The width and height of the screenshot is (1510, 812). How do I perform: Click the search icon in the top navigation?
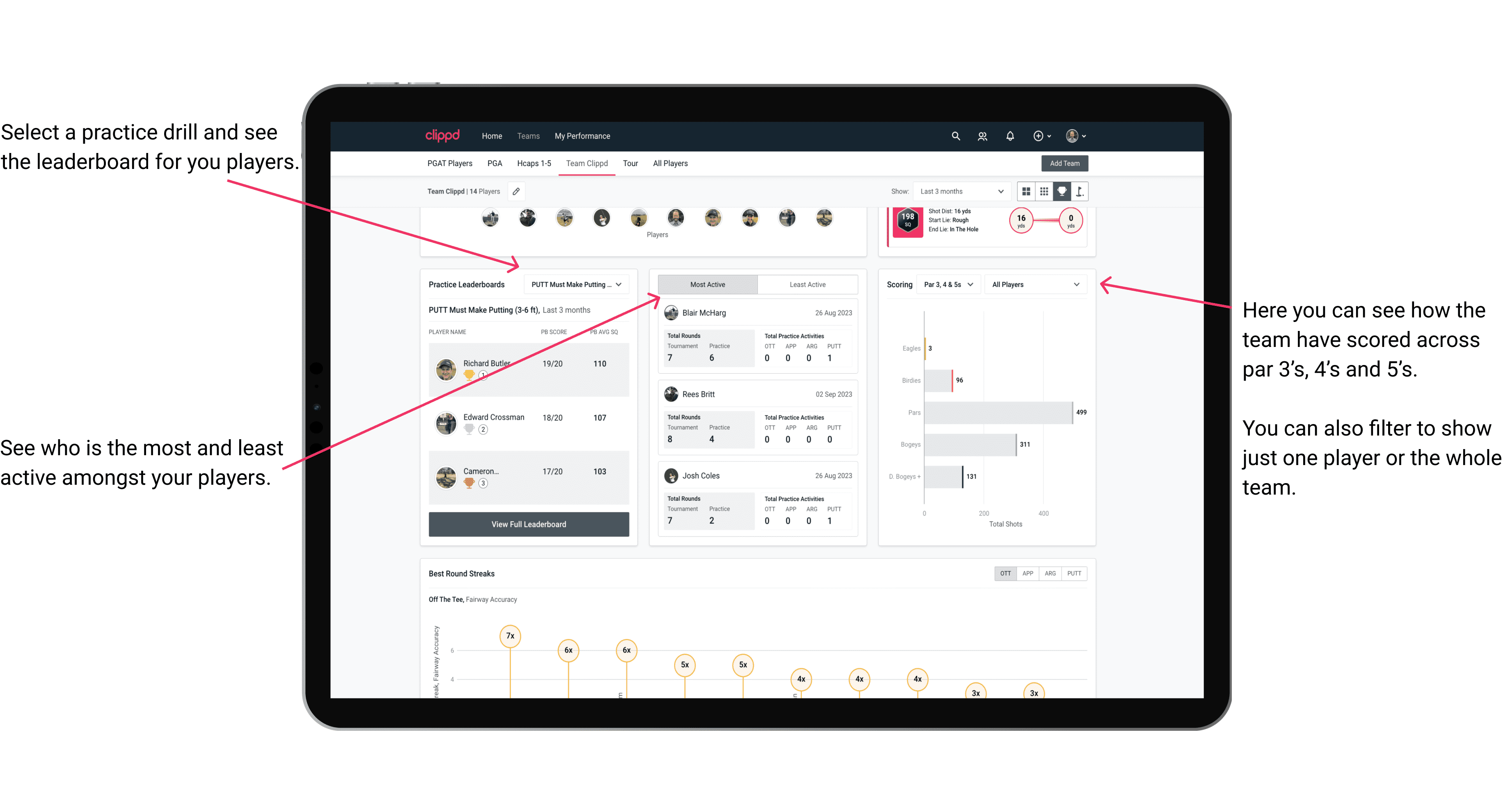(955, 136)
